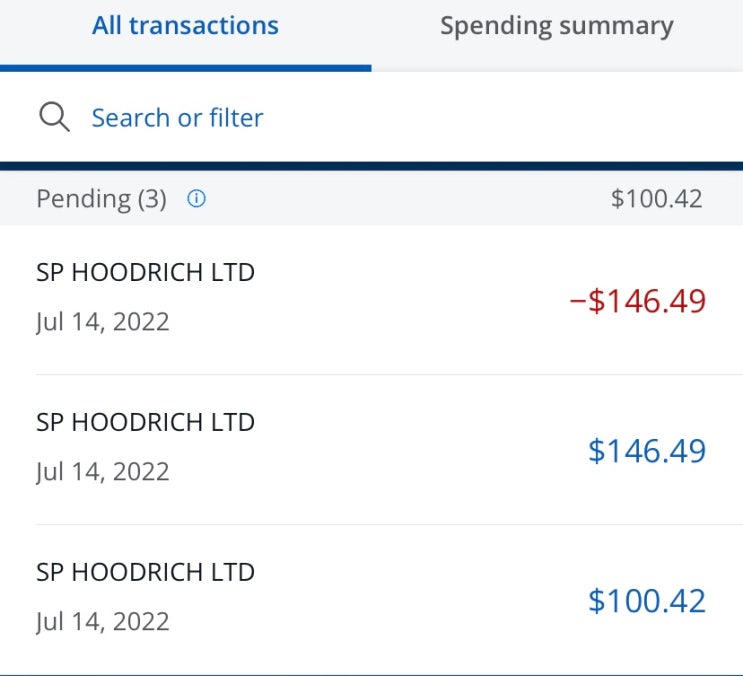Click the second SP HOODRICH LTD merchant name
The height and width of the screenshot is (676, 743).
(145, 422)
